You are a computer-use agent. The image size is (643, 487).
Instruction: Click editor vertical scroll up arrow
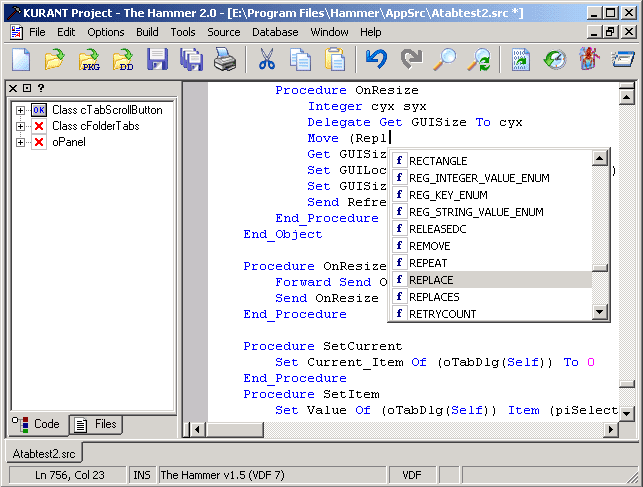[x=627, y=97]
